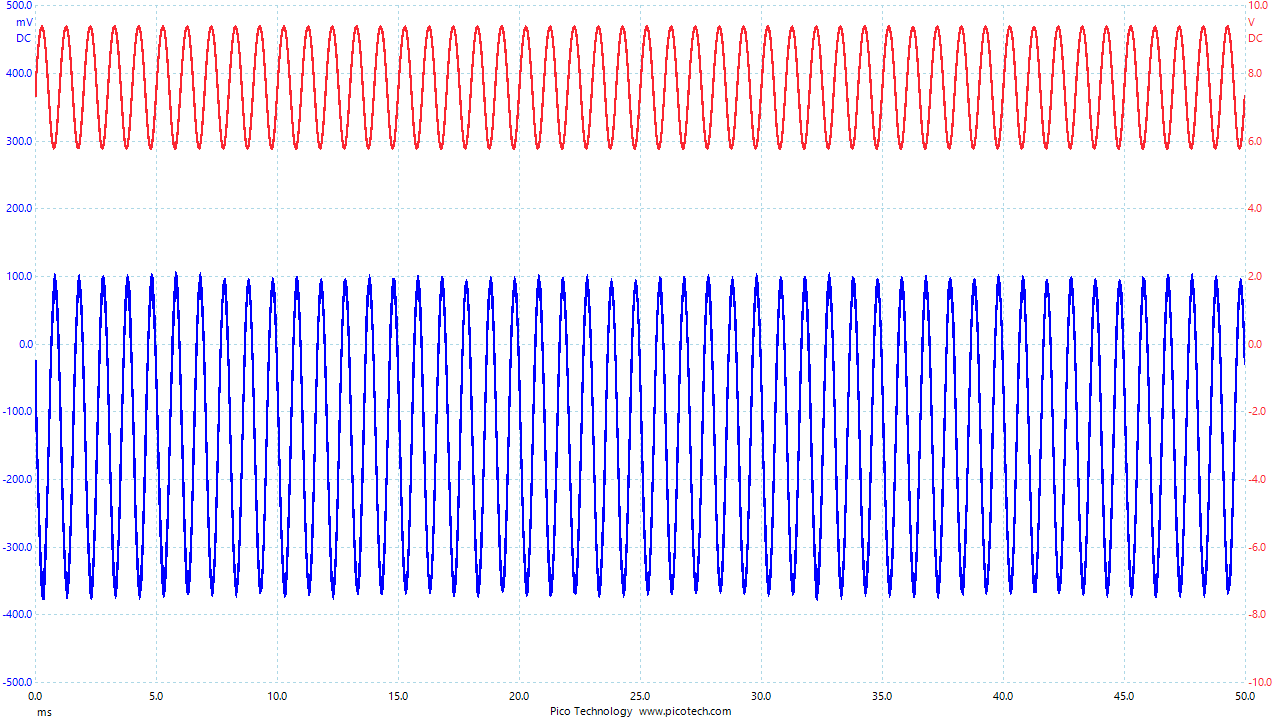Click the blue 300.0 axis label
1280x720 pixels.
(x=19, y=141)
